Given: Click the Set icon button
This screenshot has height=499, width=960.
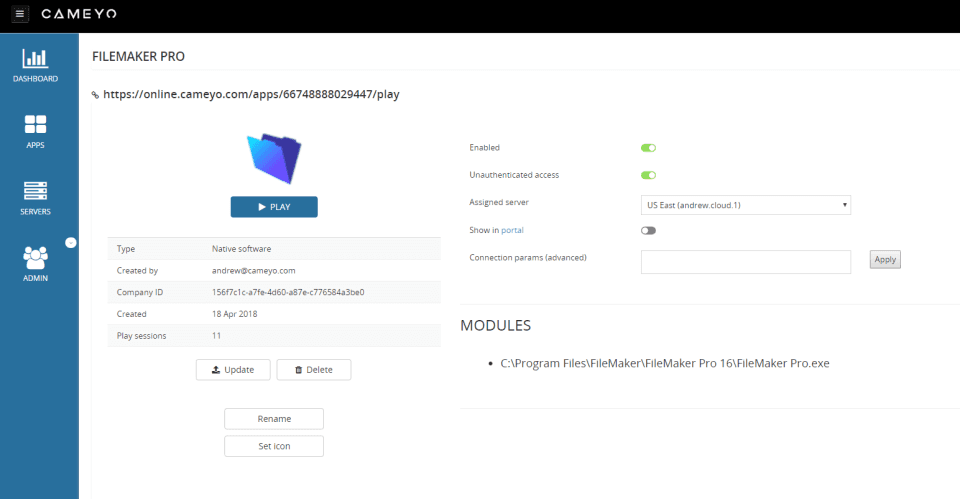Looking at the screenshot, I should pos(274,446).
